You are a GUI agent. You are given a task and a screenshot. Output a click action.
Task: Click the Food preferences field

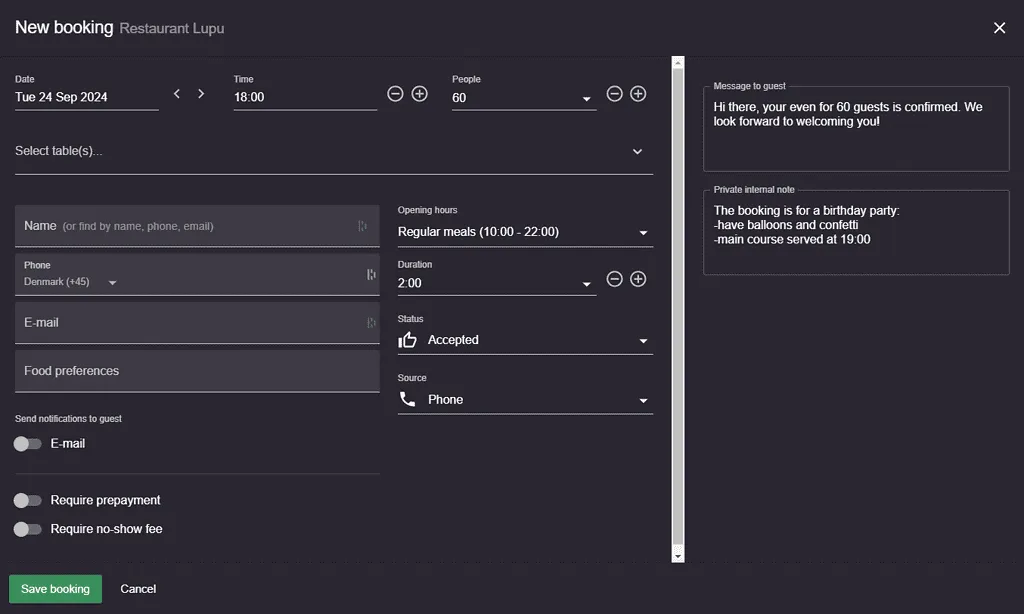tap(197, 371)
